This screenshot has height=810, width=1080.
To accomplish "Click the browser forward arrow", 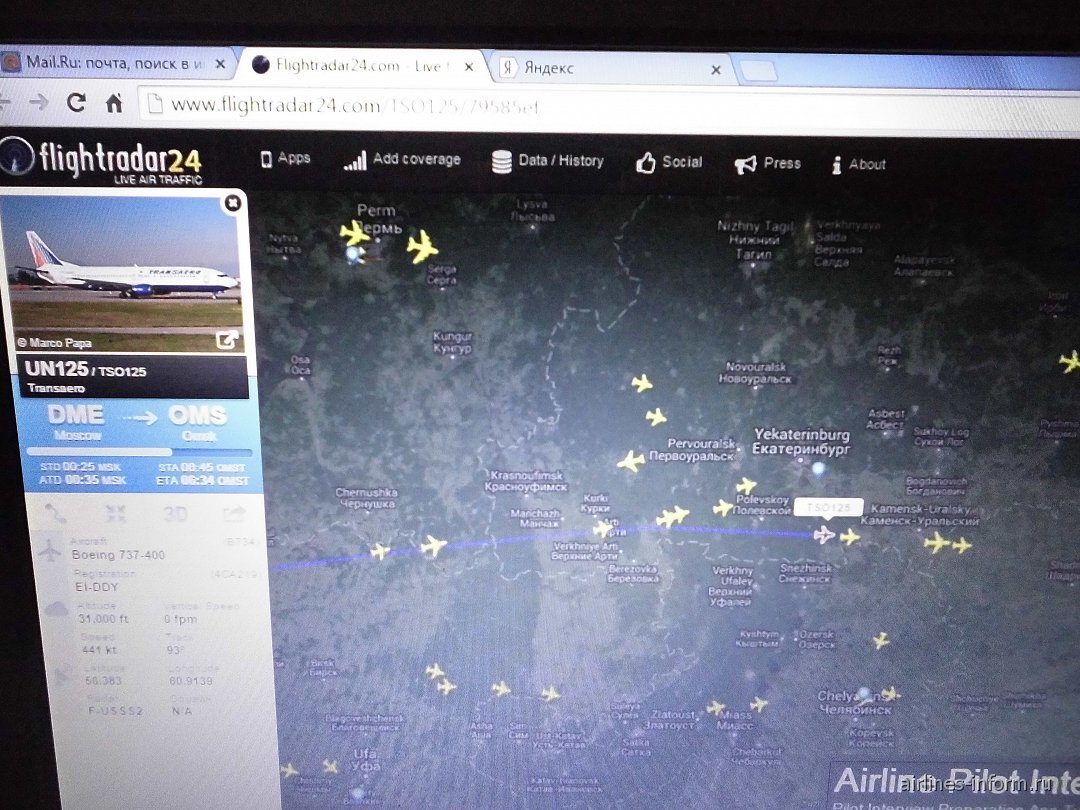I will click(x=39, y=102).
